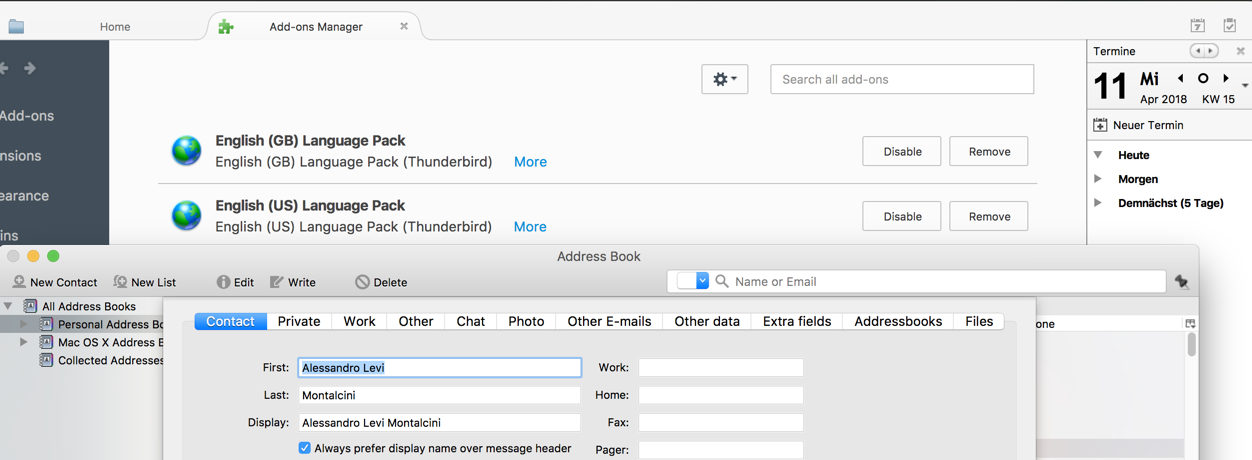Disable the English (US) Language Pack
Screen dimensions: 1252x460
pyautogui.click(x=902, y=216)
